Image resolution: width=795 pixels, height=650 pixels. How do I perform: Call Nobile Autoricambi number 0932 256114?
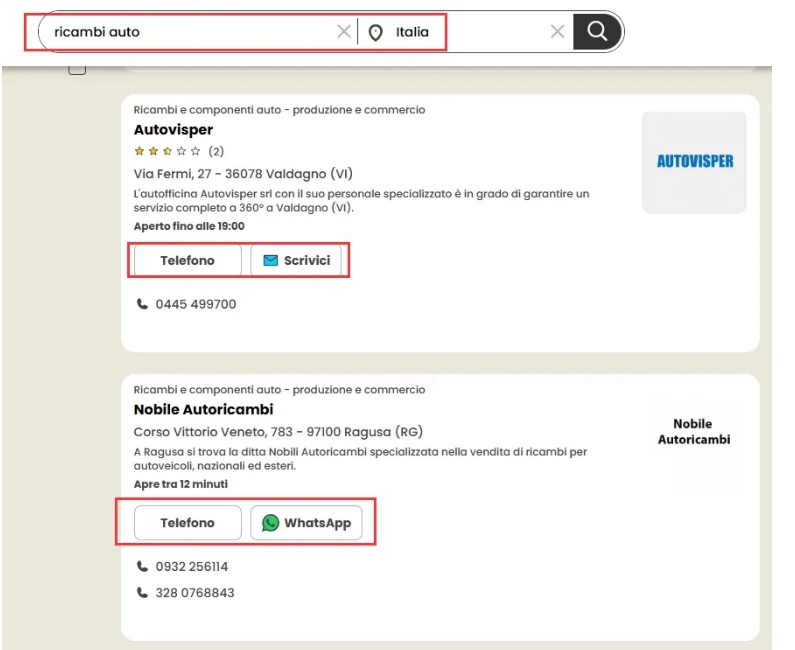click(x=192, y=567)
